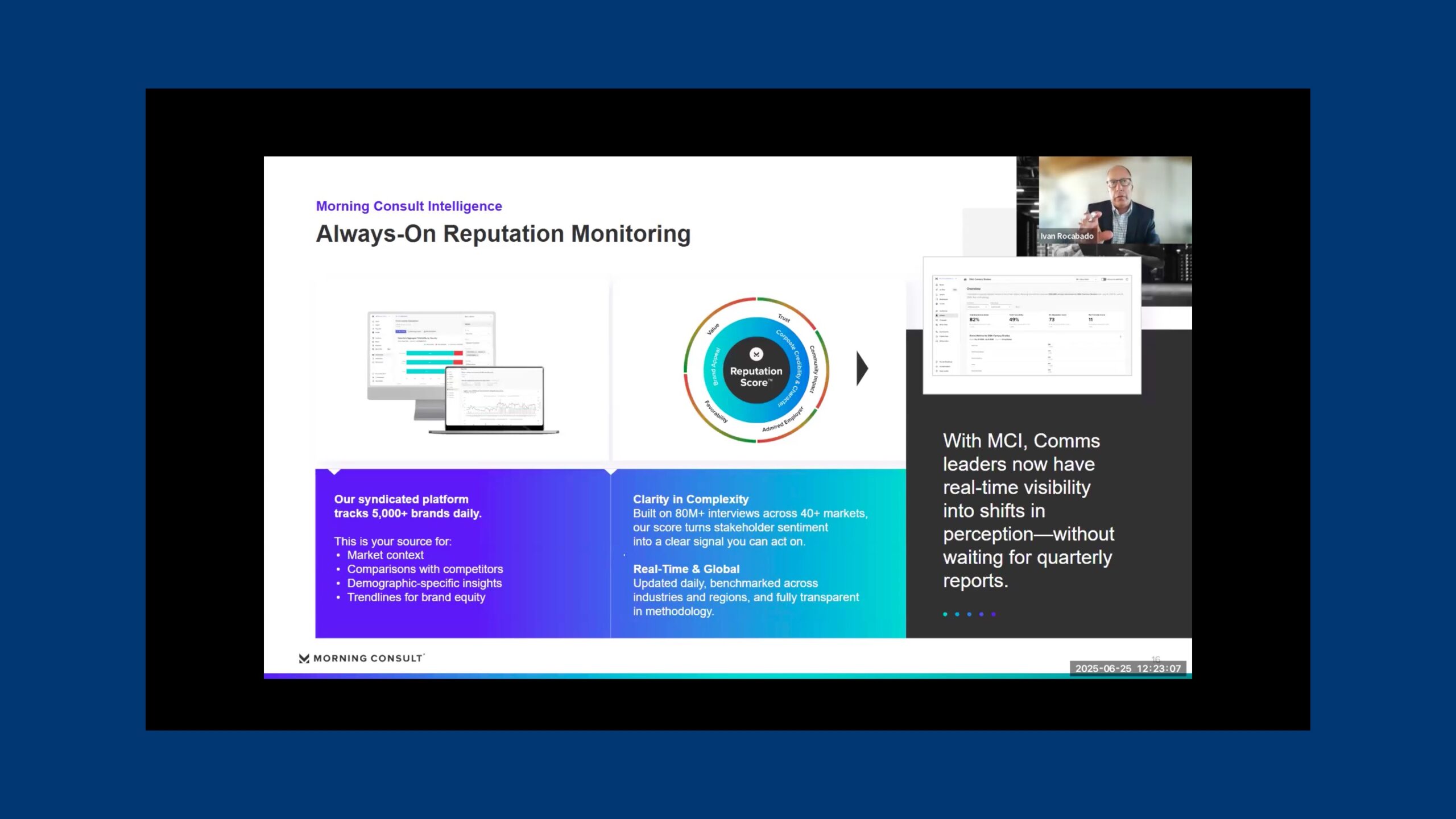
Task: Click 'Updated daily, benchmarked across' paragraph
Action: pyautogui.click(x=746, y=597)
